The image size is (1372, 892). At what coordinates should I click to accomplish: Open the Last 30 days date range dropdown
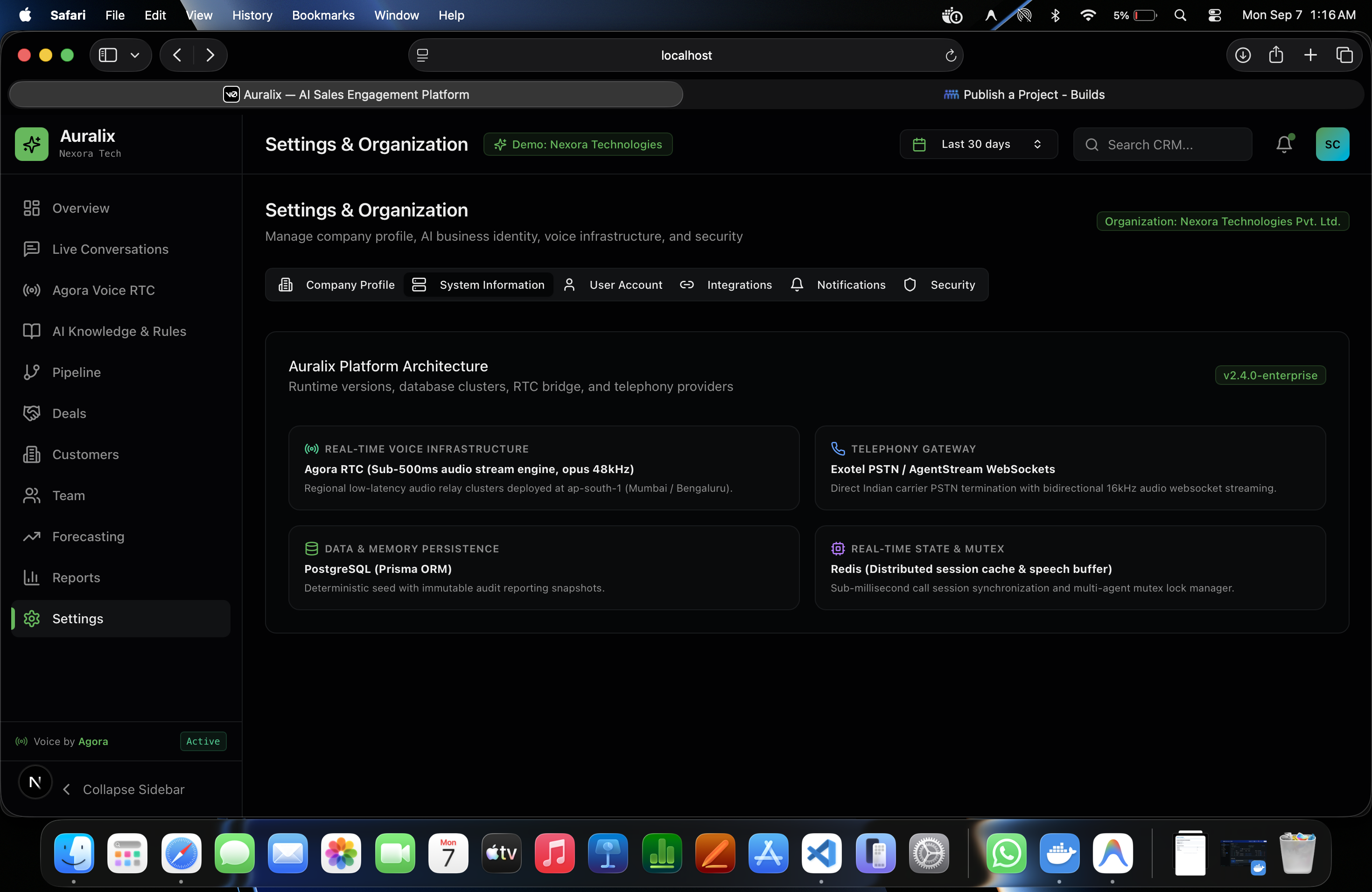[x=978, y=144]
